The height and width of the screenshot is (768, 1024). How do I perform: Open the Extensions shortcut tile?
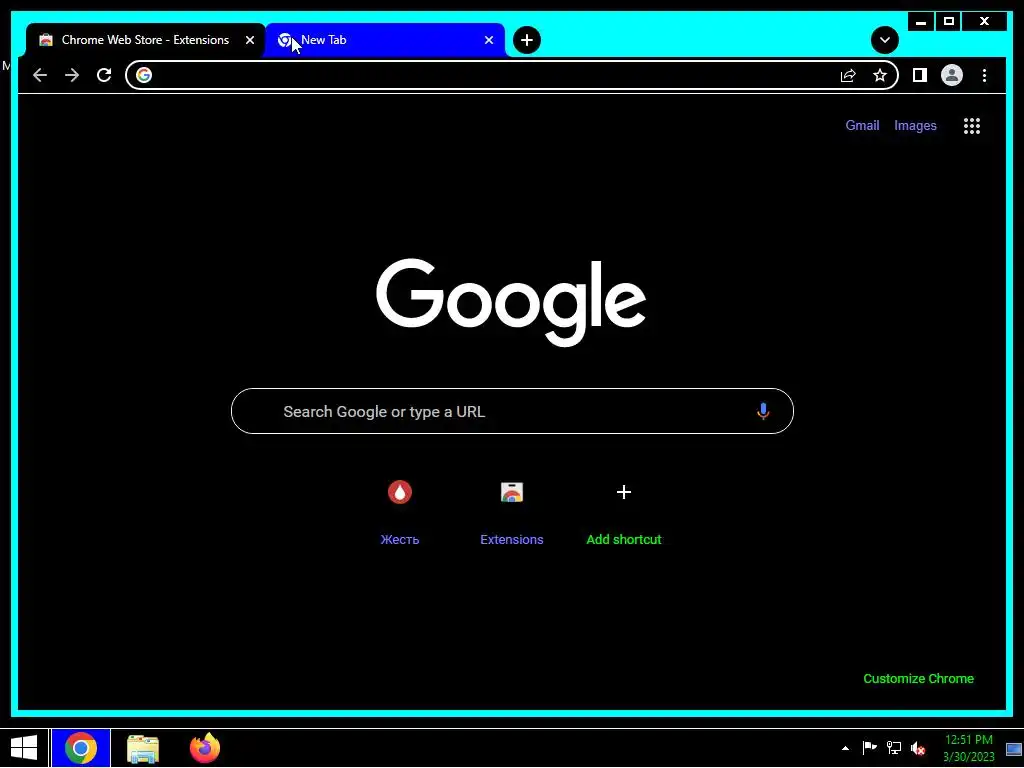pos(512,511)
